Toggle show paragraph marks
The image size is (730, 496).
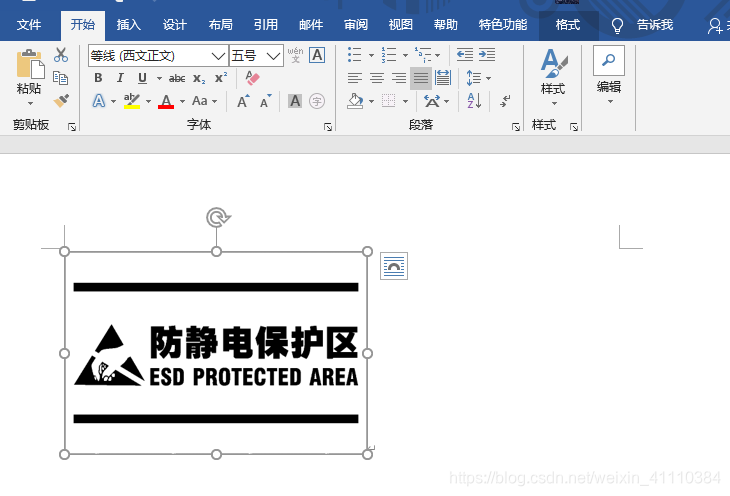[505, 101]
